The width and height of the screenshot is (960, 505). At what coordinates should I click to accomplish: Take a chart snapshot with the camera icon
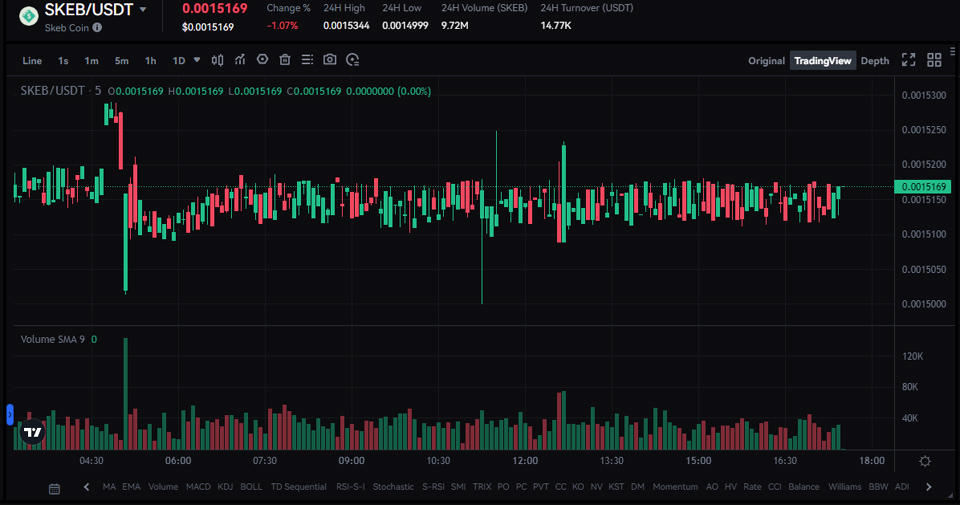pos(330,60)
